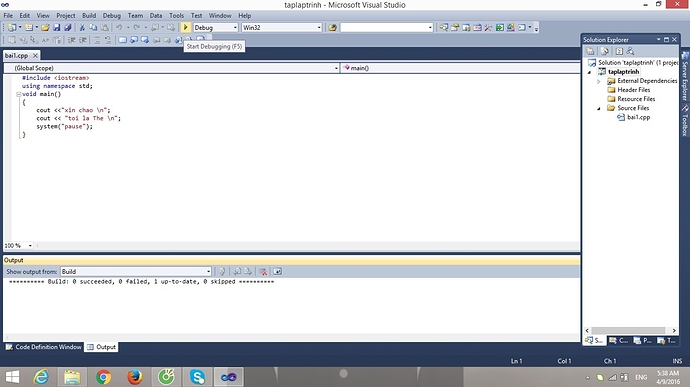
Task: Open the Build menu
Action: point(89,15)
